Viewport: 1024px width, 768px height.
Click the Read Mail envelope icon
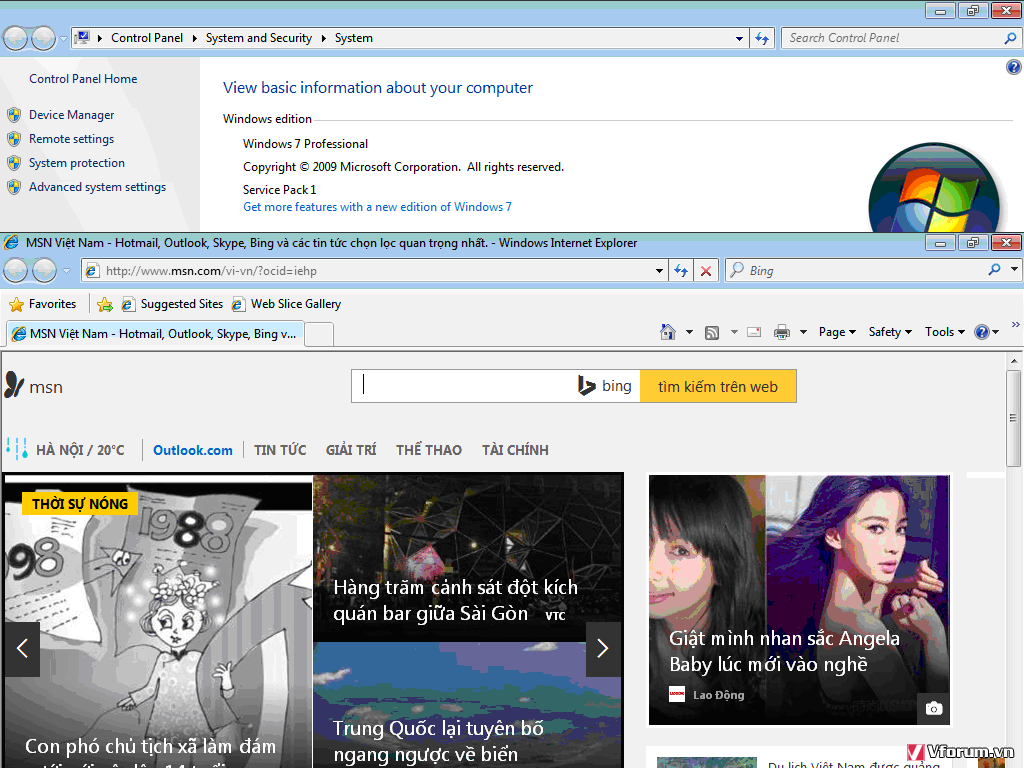[x=754, y=332]
